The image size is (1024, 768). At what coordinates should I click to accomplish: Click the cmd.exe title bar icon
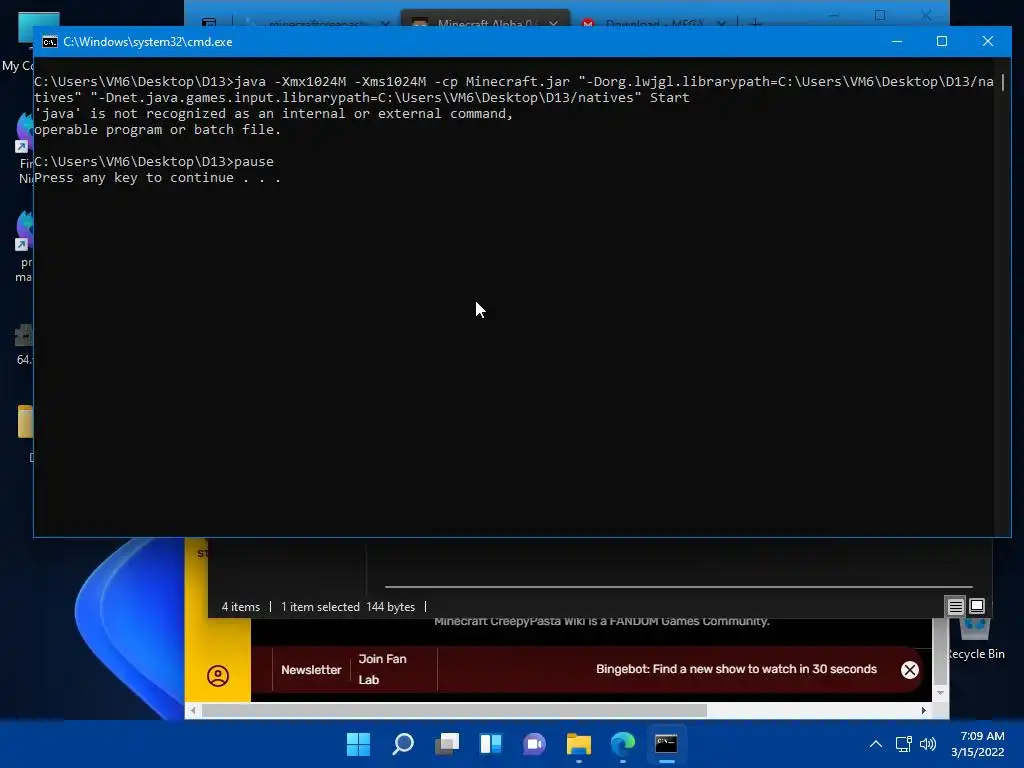50,42
